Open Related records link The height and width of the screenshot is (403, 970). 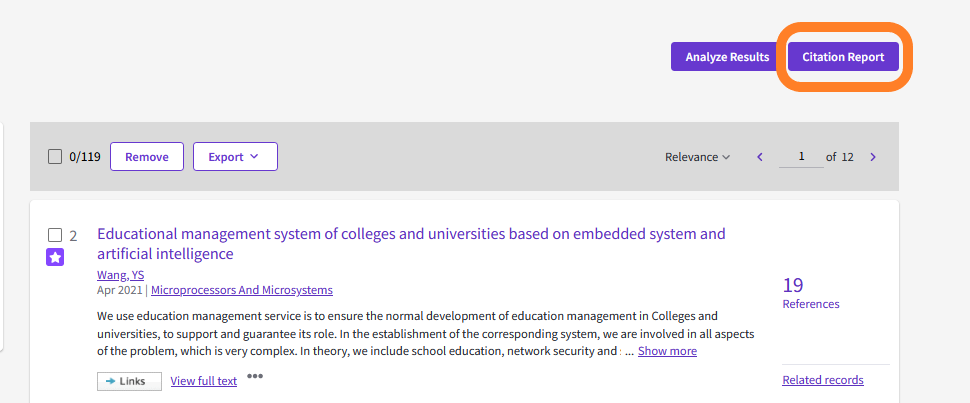[823, 380]
